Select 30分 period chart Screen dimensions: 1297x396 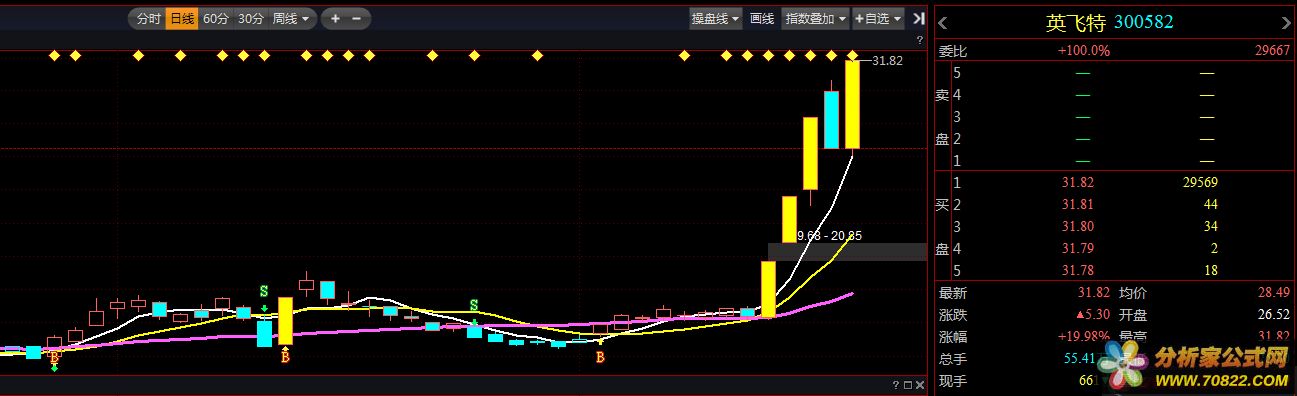click(251, 18)
